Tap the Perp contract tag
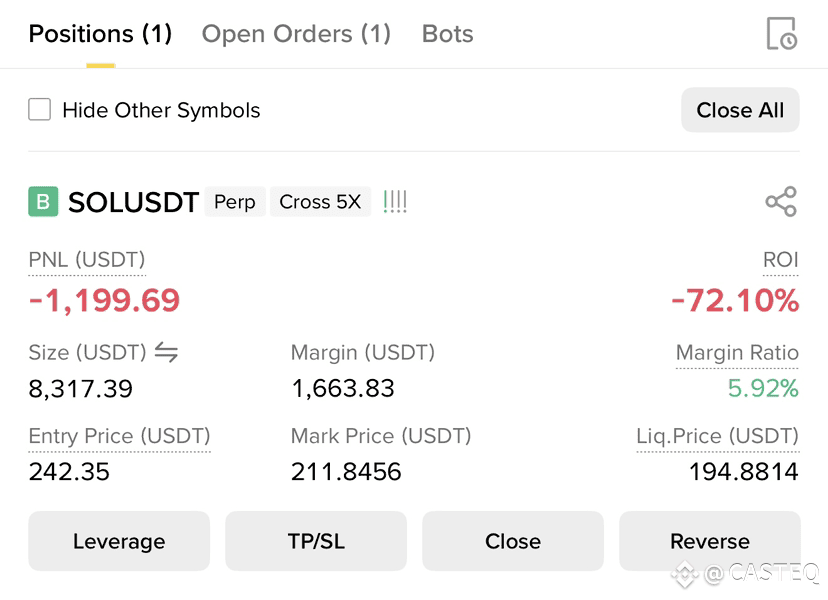The image size is (828, 600). pos(234,202)
